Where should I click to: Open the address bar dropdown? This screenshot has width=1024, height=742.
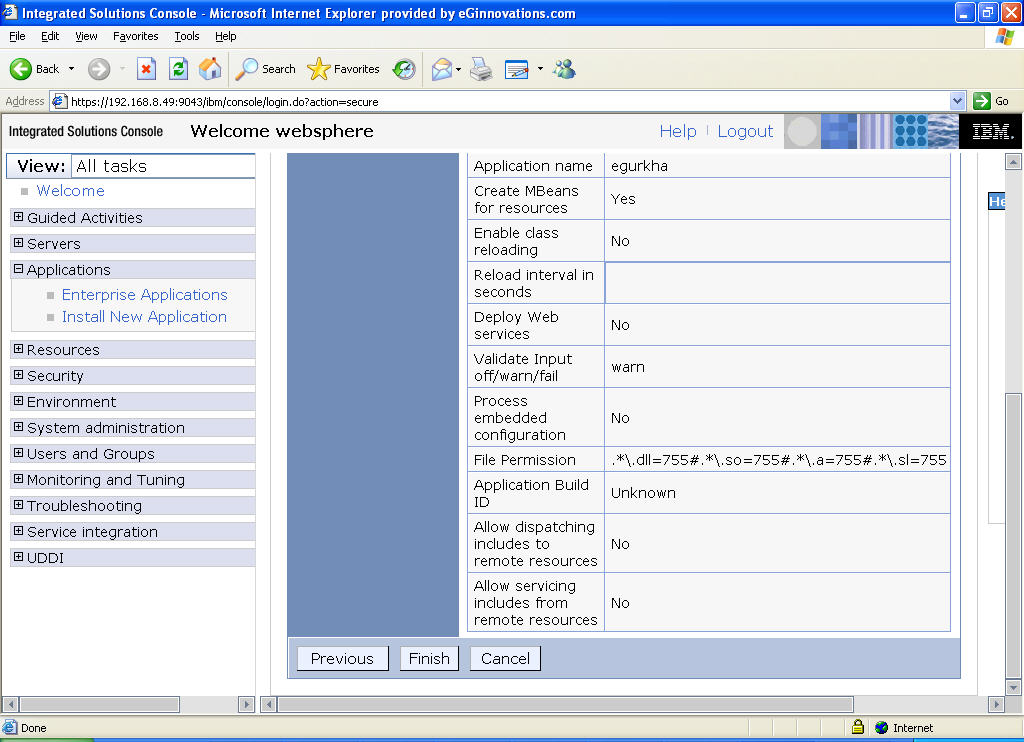pos(957,101)
